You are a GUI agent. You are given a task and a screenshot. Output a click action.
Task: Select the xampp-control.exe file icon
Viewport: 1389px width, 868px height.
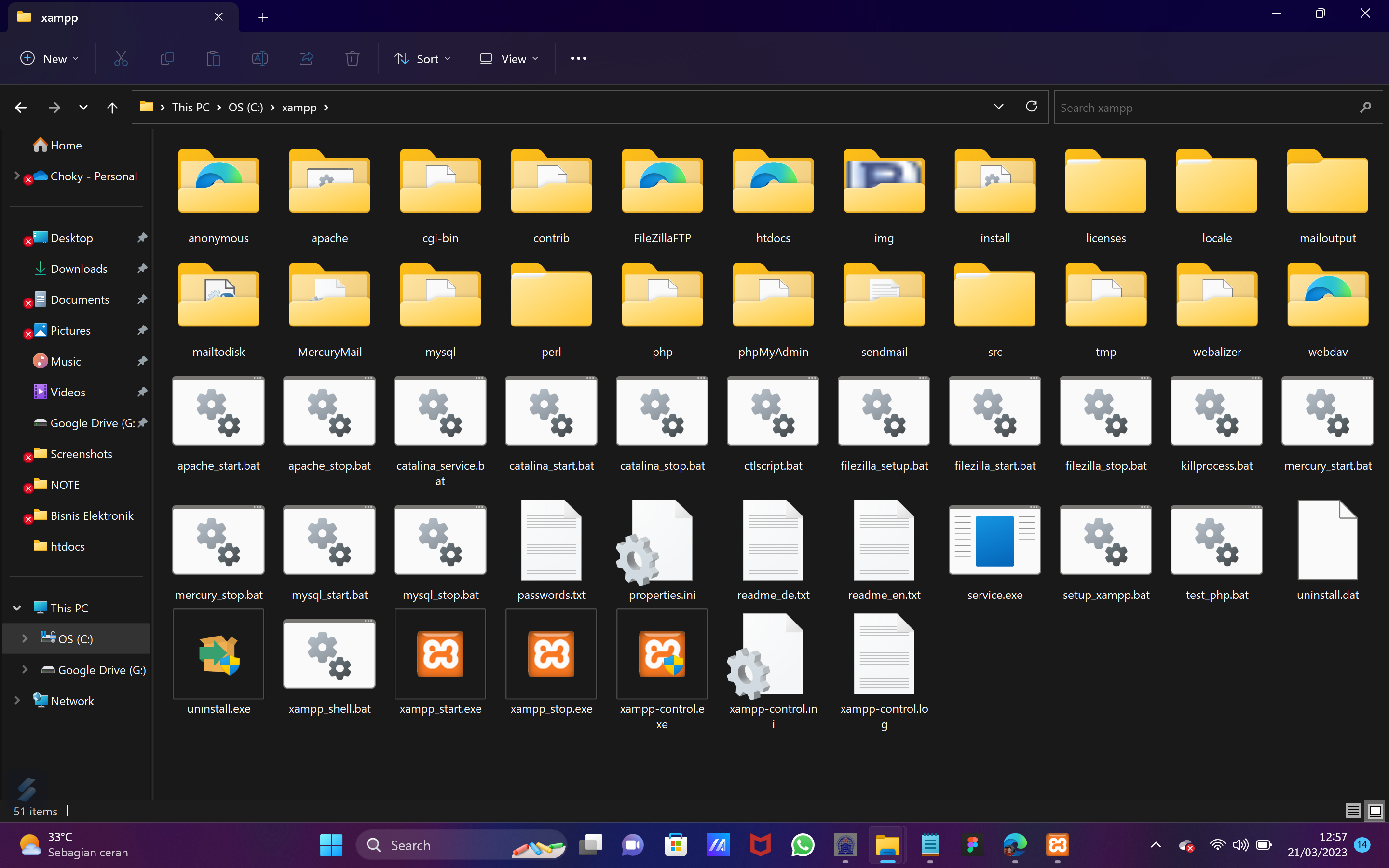[x=662, y=654]
